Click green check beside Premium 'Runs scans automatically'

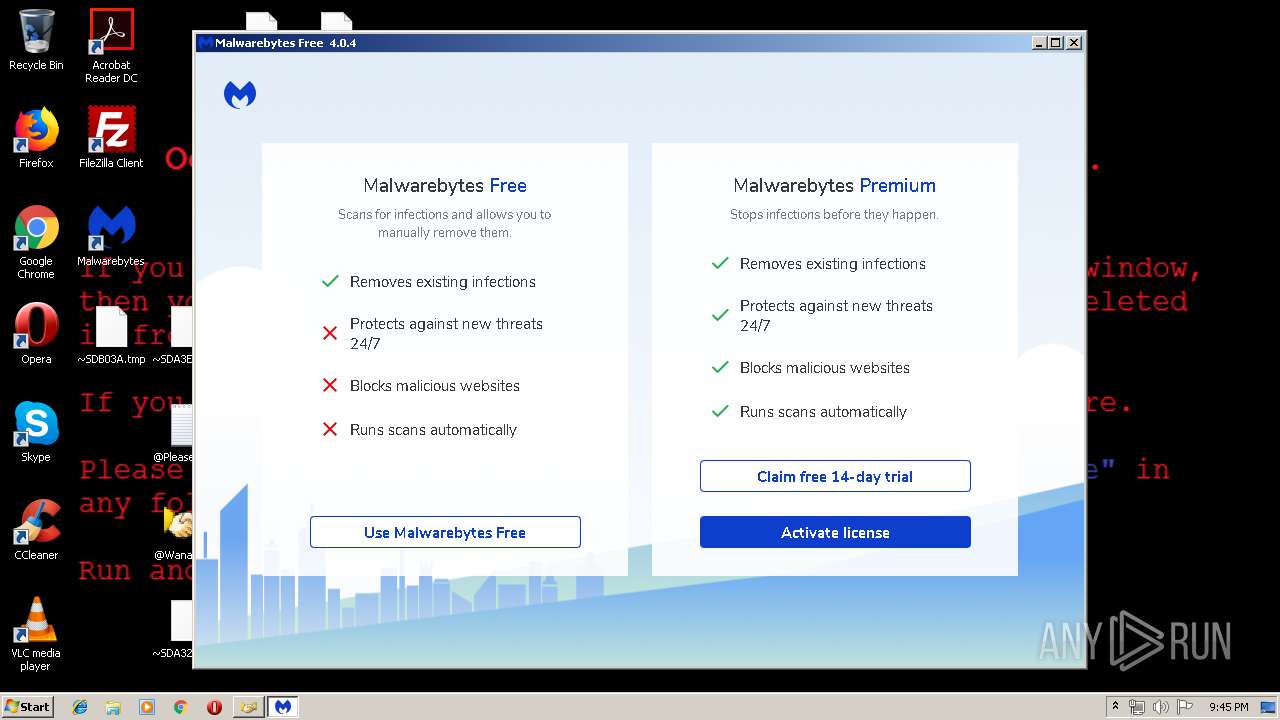coord(720,411)
